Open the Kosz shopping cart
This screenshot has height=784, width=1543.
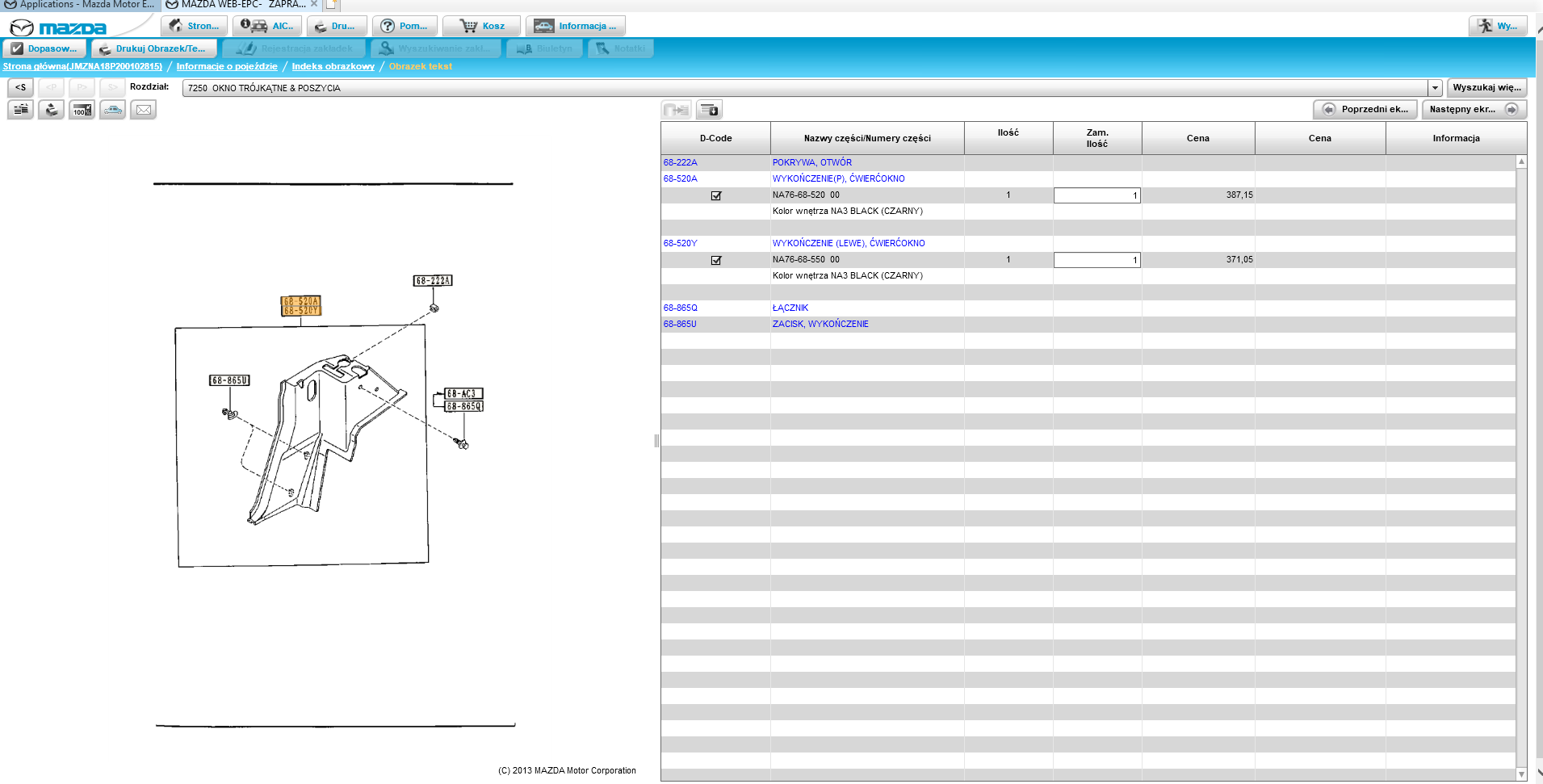(x=481, y=26)
